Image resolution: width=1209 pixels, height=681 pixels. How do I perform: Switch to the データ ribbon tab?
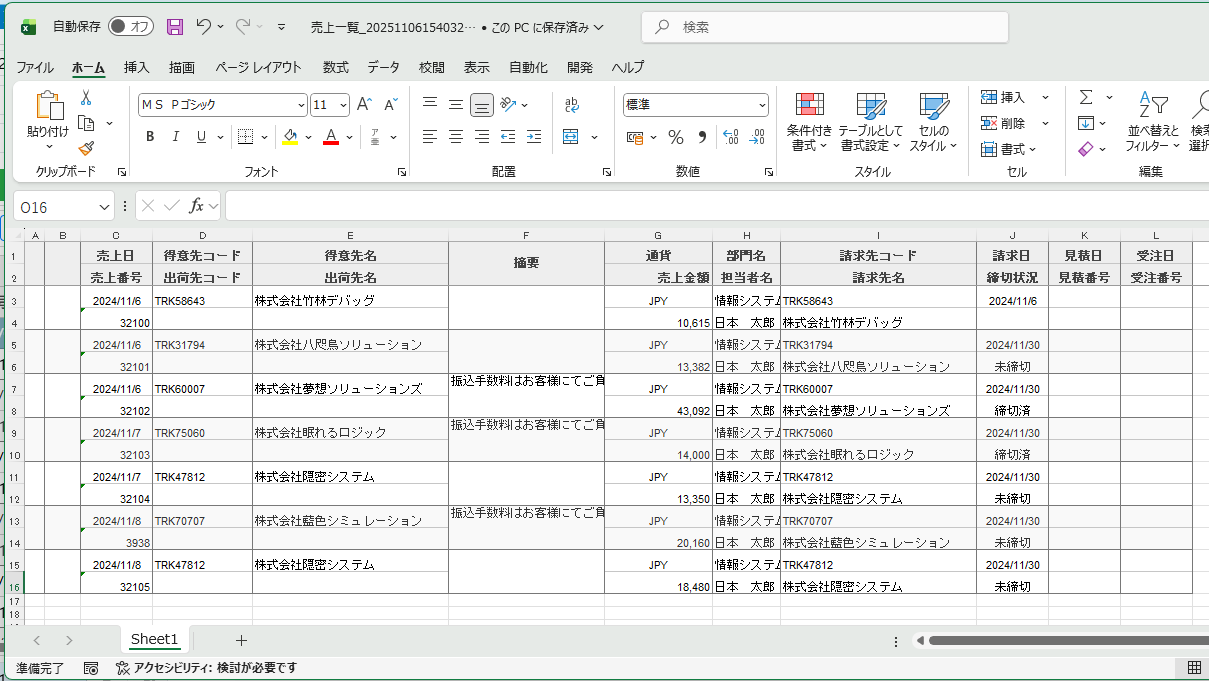(x=383, y=68)
